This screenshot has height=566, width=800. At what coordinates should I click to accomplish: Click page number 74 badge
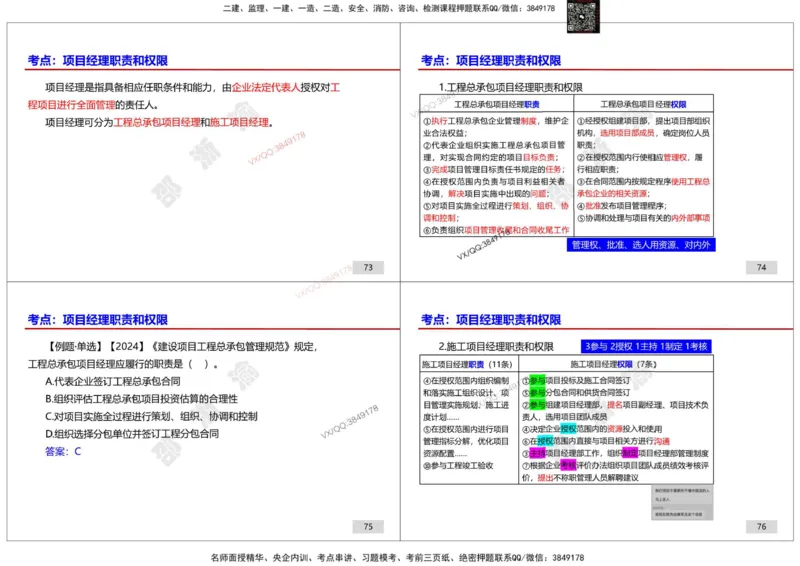pyautogui.click(x=761, y=267)
